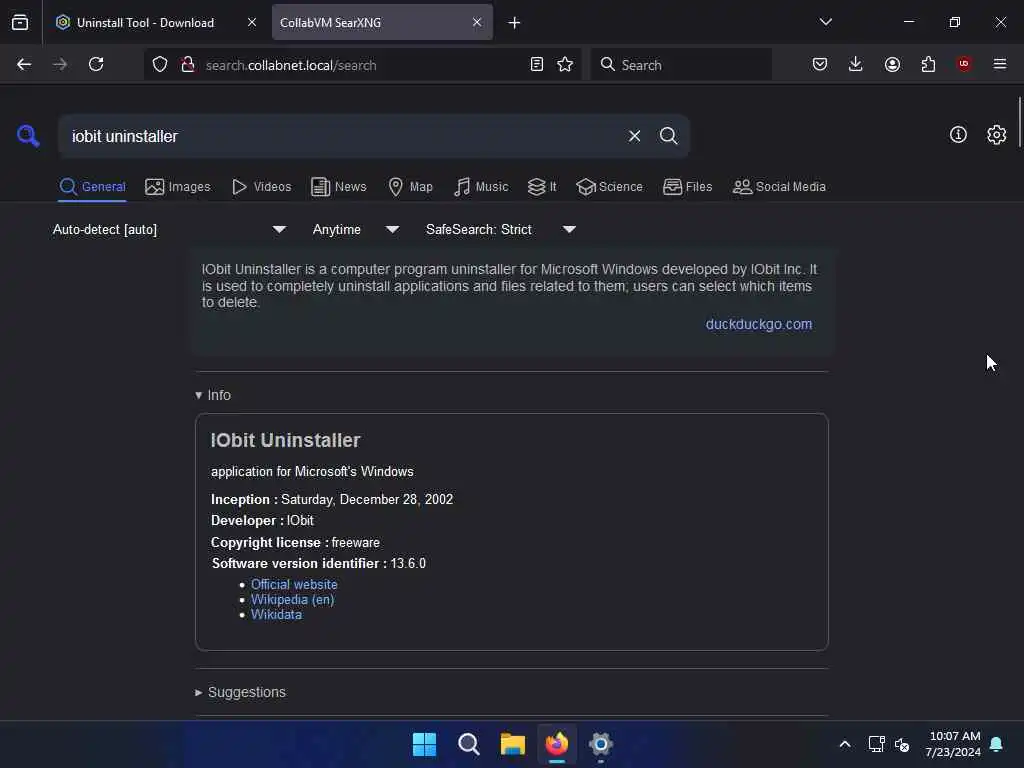Open File Explorer from taskbar
This screenshot has width=1024, height=768.
513,744
